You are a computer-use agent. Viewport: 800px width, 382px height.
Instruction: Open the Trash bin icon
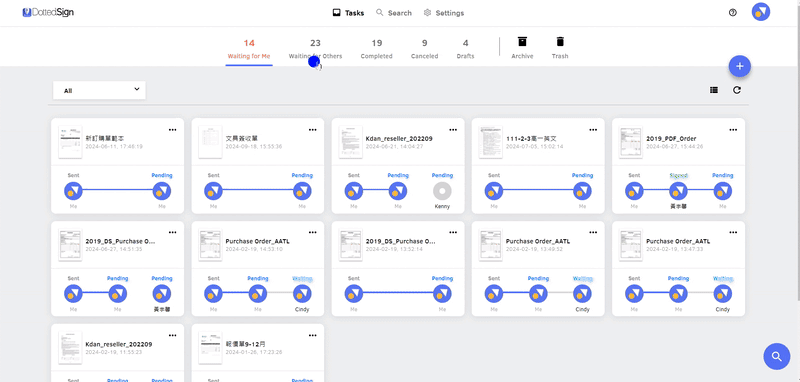point(560,42)
